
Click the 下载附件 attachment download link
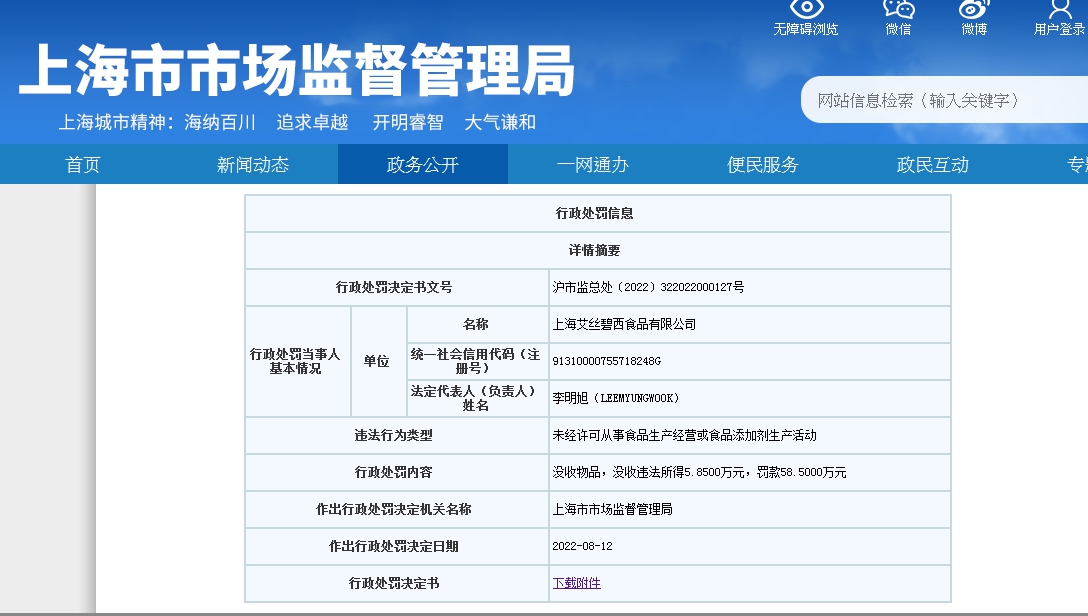[576, 583]
